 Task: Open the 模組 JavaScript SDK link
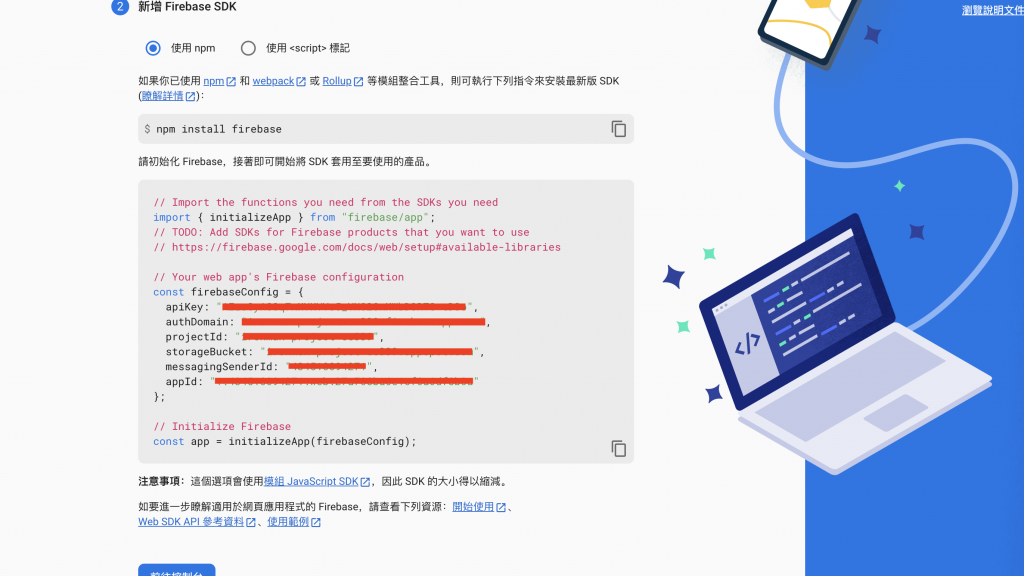pos(311,481)
